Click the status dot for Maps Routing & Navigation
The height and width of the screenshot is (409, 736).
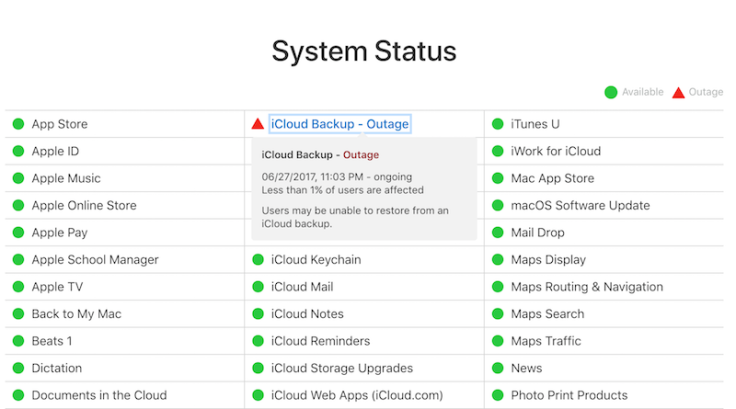(498, 287)
